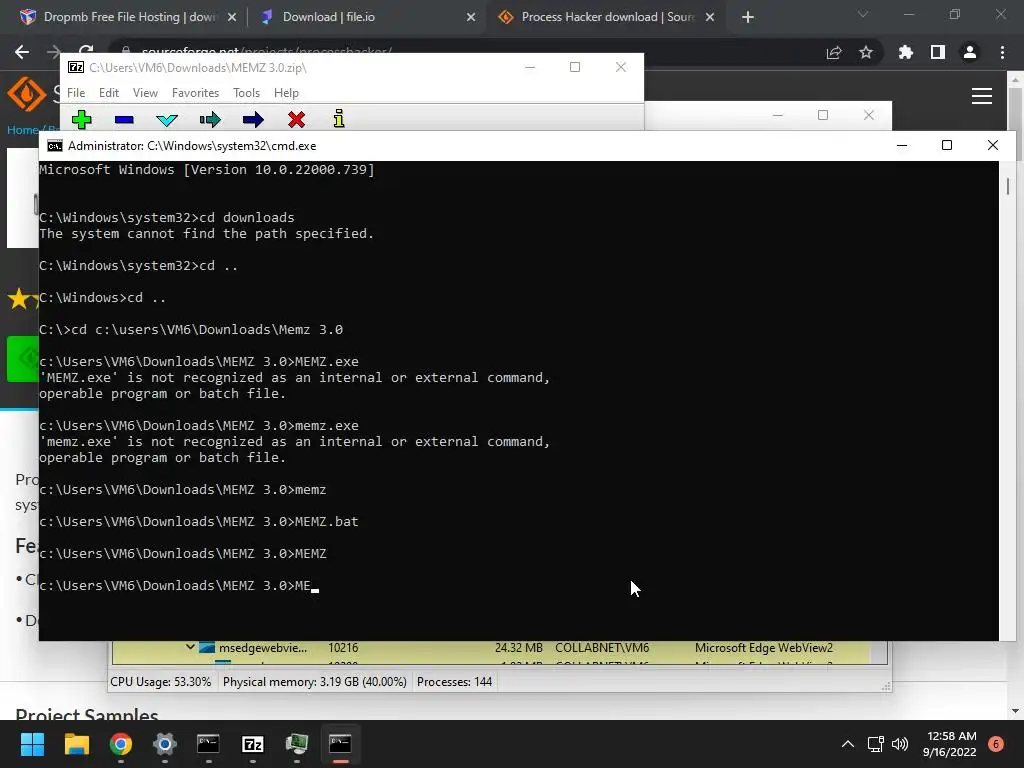Click the green Add icon in 7-Zip toolbar
The width and height of the screenshot is (1024, 768).
82,120
